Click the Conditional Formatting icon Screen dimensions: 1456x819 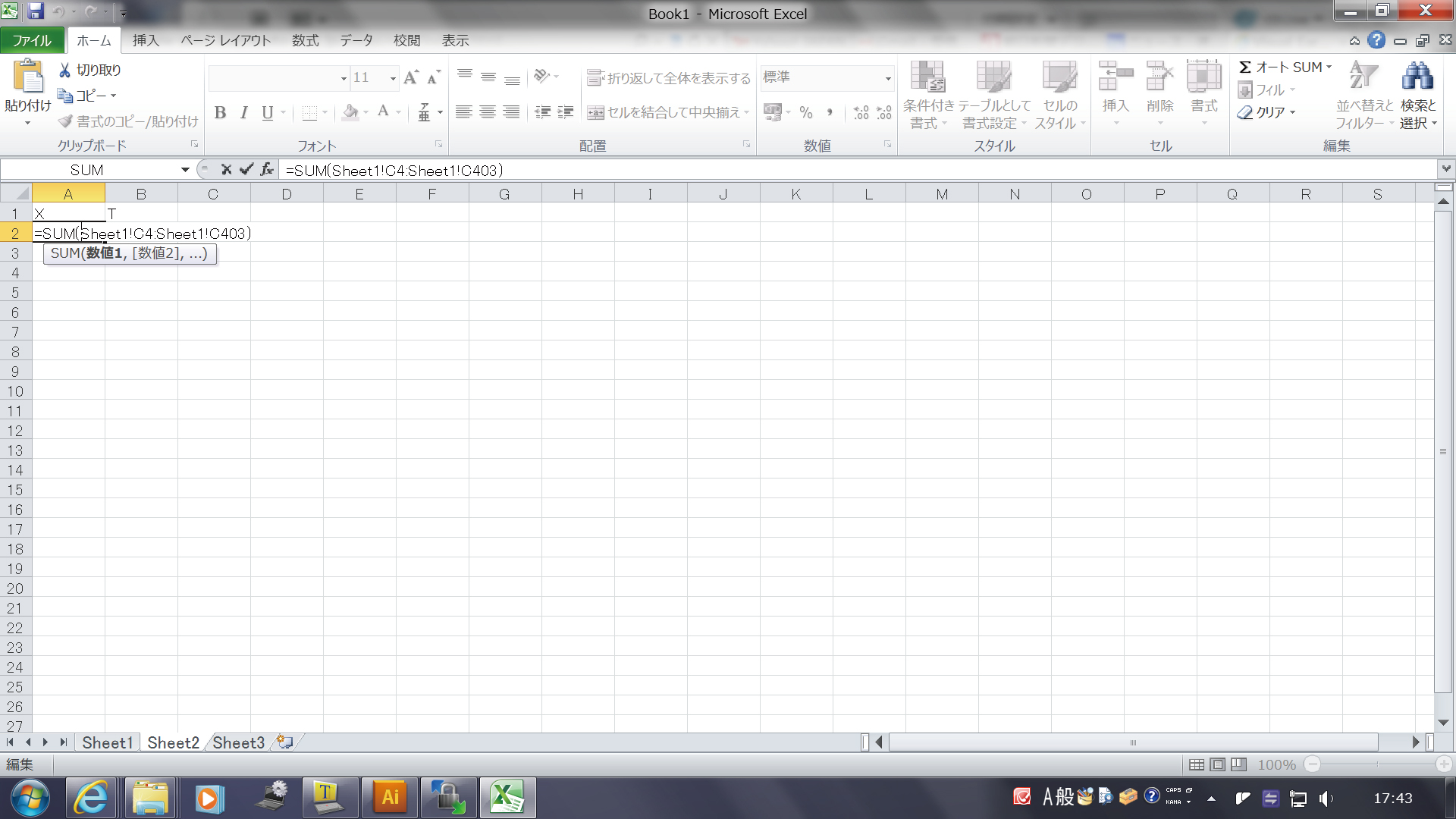pyautogui.click(x=927, y=77)
